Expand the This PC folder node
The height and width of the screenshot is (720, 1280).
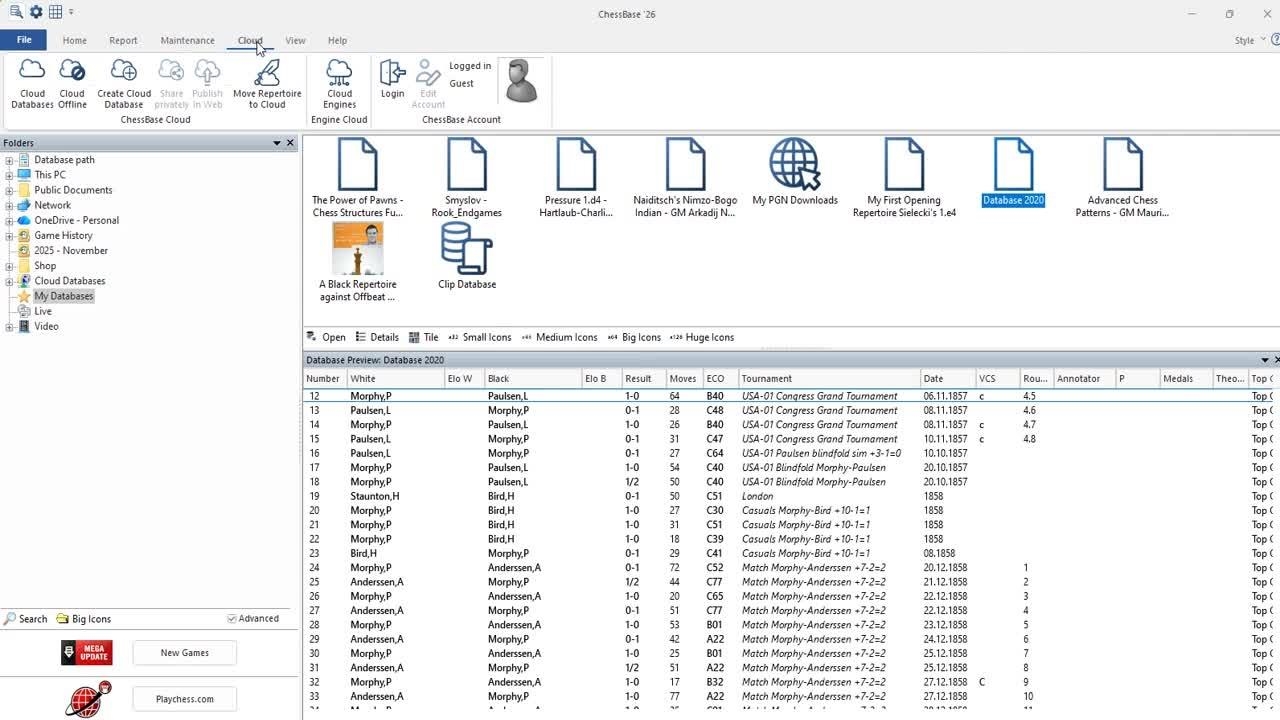pyautogui.click(x=9, y=175)
